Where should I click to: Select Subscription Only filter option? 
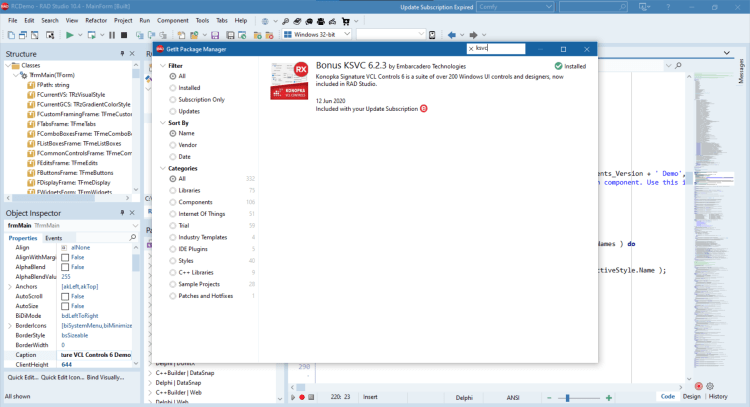coord(173,99)
